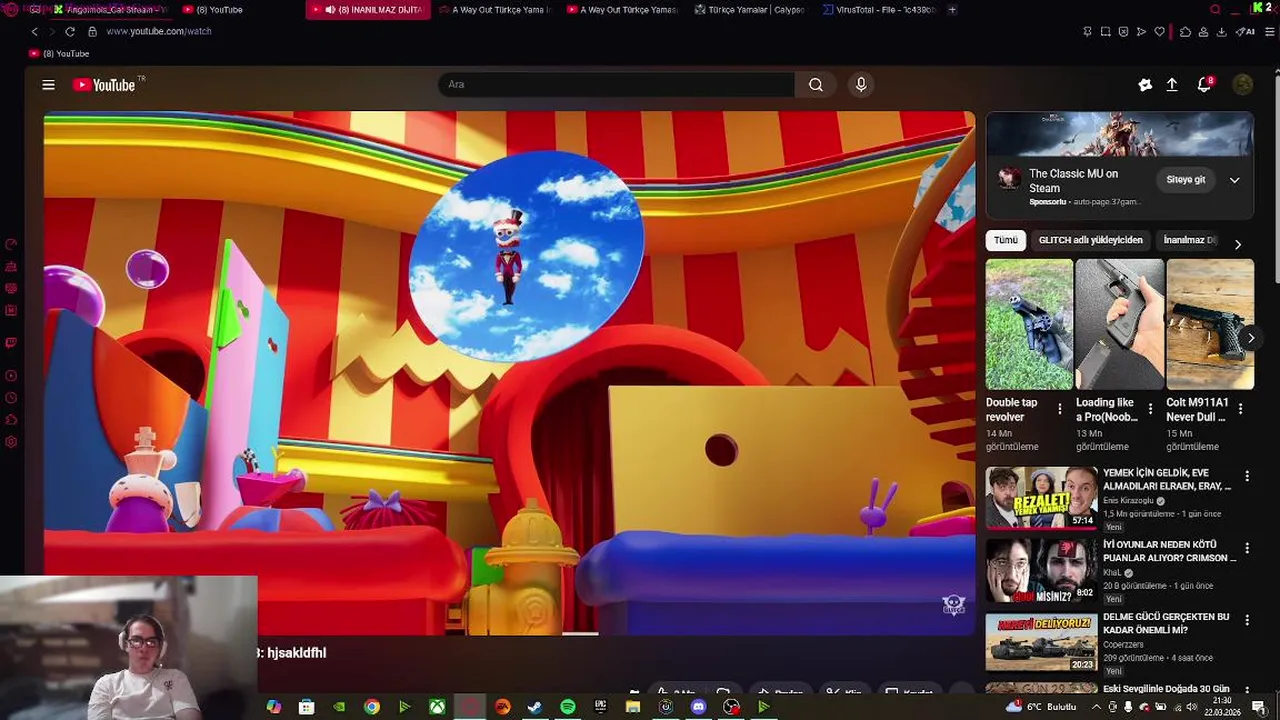
Task: Switch to the Angomois_Cat Stream browser tab
Action: (111, 10)
